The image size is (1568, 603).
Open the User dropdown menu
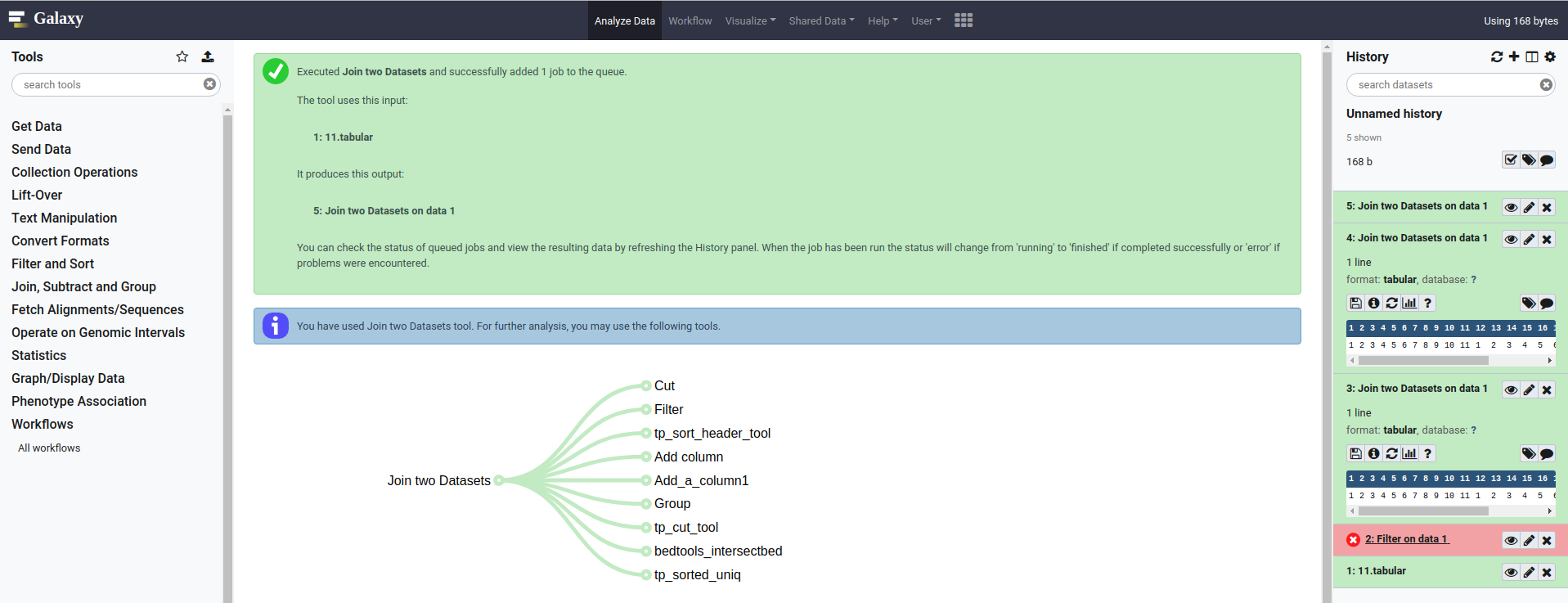[926, 20]
